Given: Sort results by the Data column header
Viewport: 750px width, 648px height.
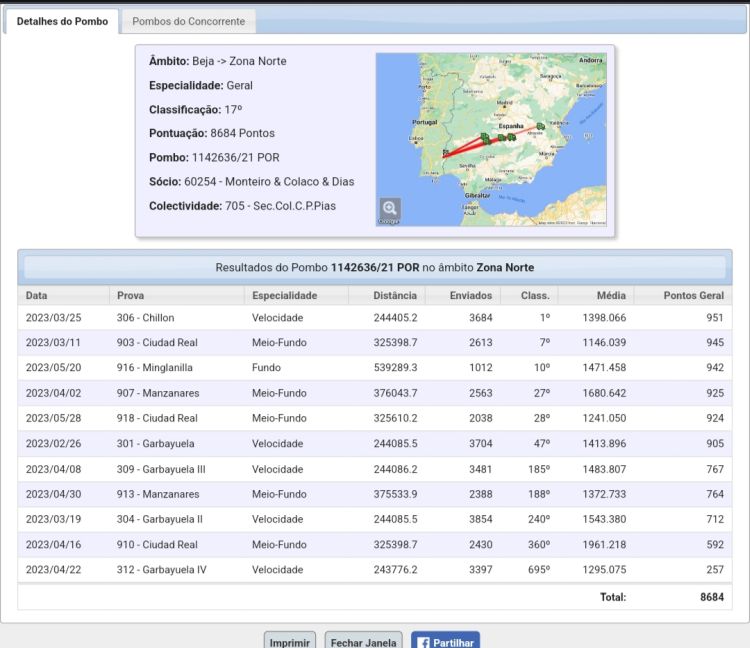Looking at the screenshot, I should click(37, 296).
